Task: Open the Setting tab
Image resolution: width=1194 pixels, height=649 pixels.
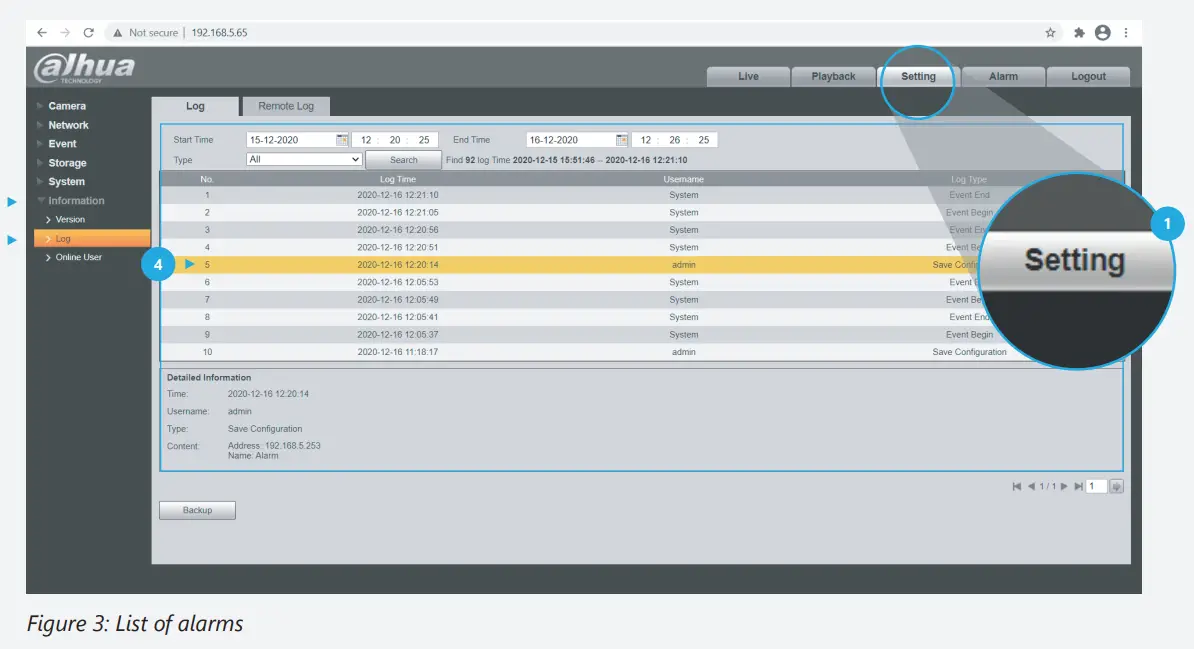Action: pos(918,76)
